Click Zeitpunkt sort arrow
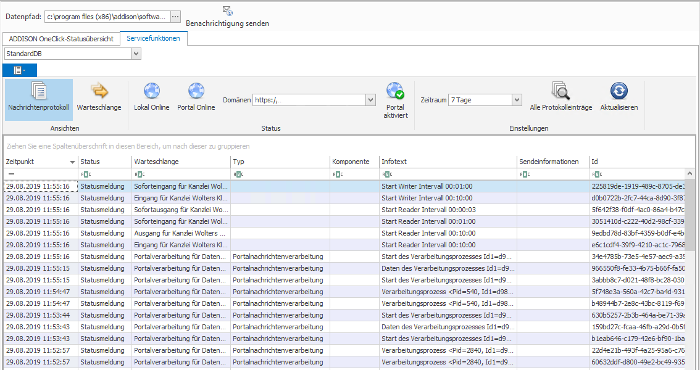The image size is (700, 370). [x=72, y=162]
